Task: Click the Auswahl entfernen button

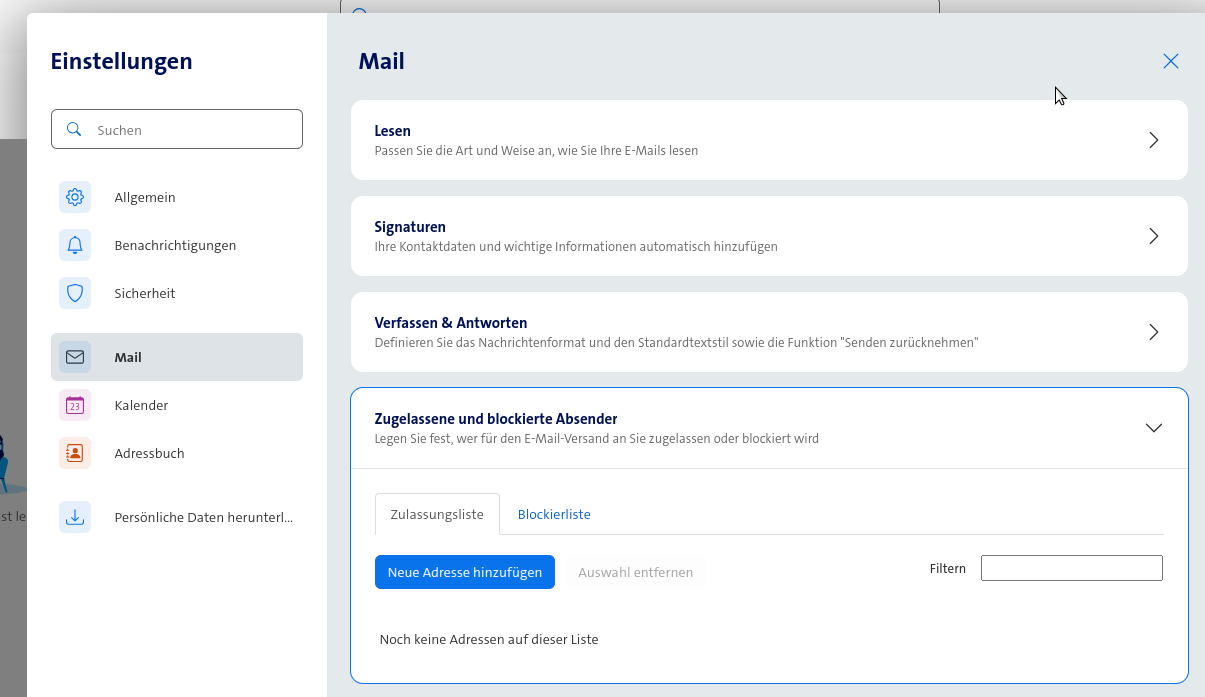Action: tap(635, 572)
